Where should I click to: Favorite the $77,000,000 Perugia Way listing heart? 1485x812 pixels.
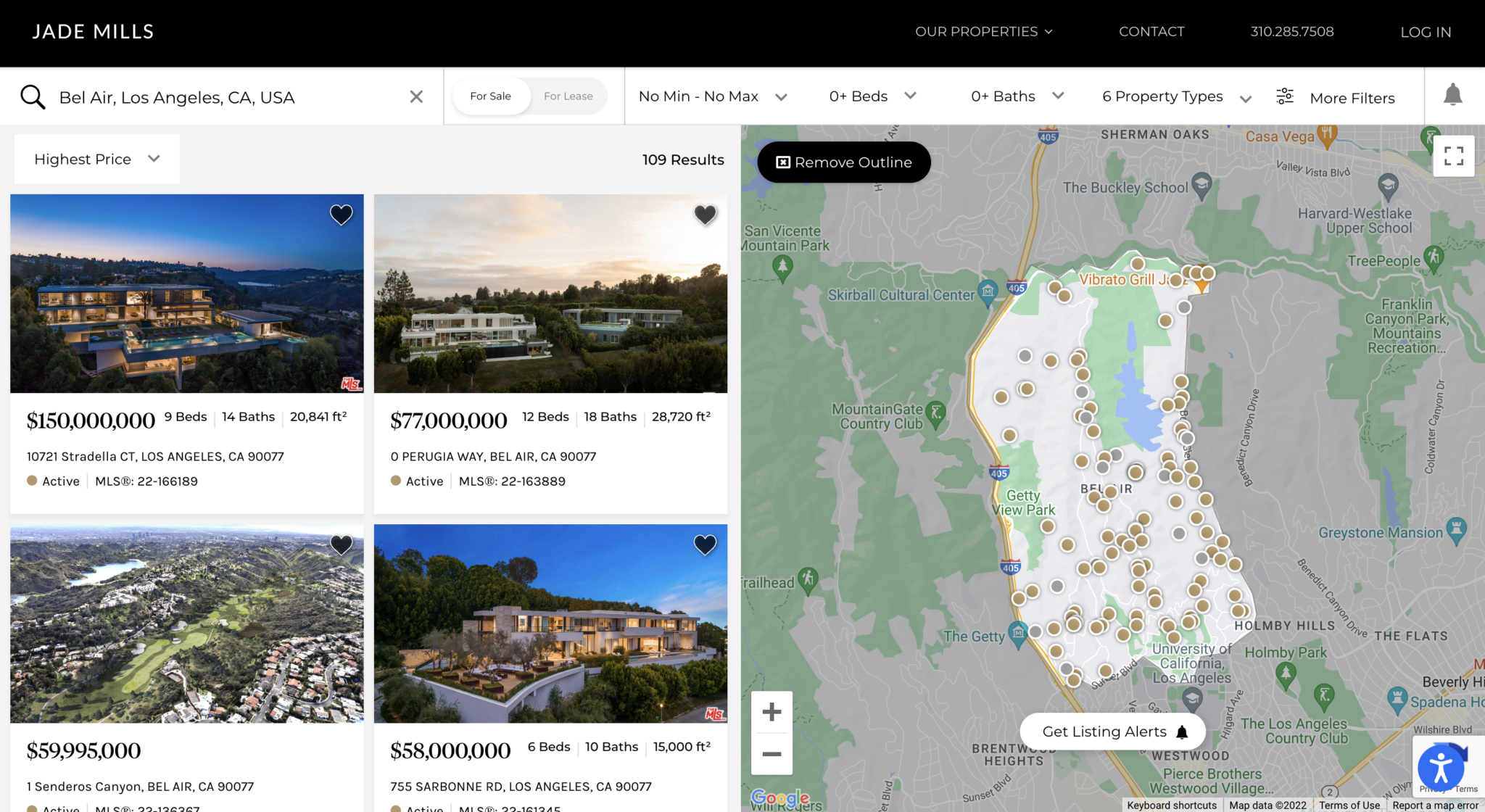tap(704, 215)
